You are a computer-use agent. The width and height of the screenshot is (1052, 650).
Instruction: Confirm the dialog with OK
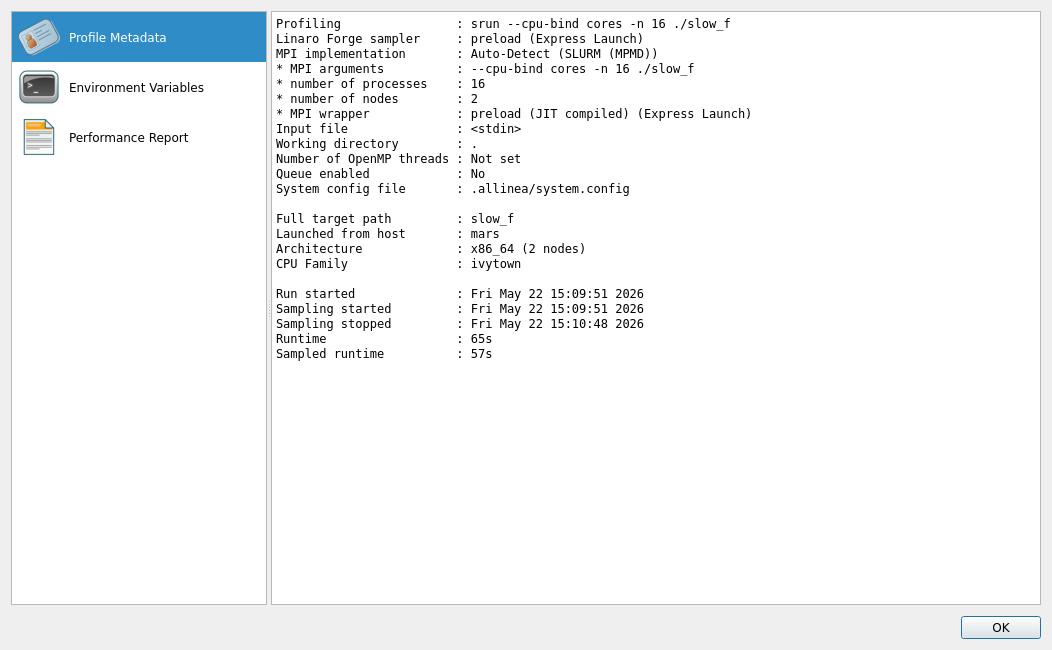coord(1000,627)
